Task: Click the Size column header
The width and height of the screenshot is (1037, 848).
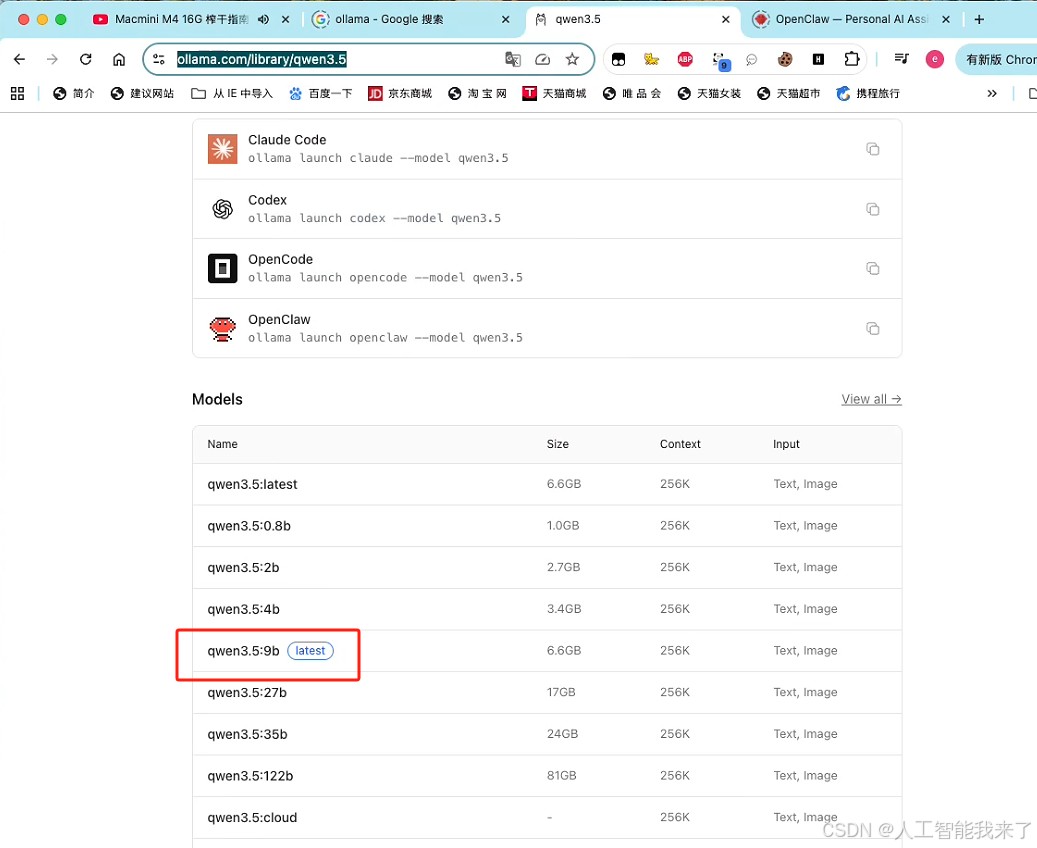Action: pos(558,444)
